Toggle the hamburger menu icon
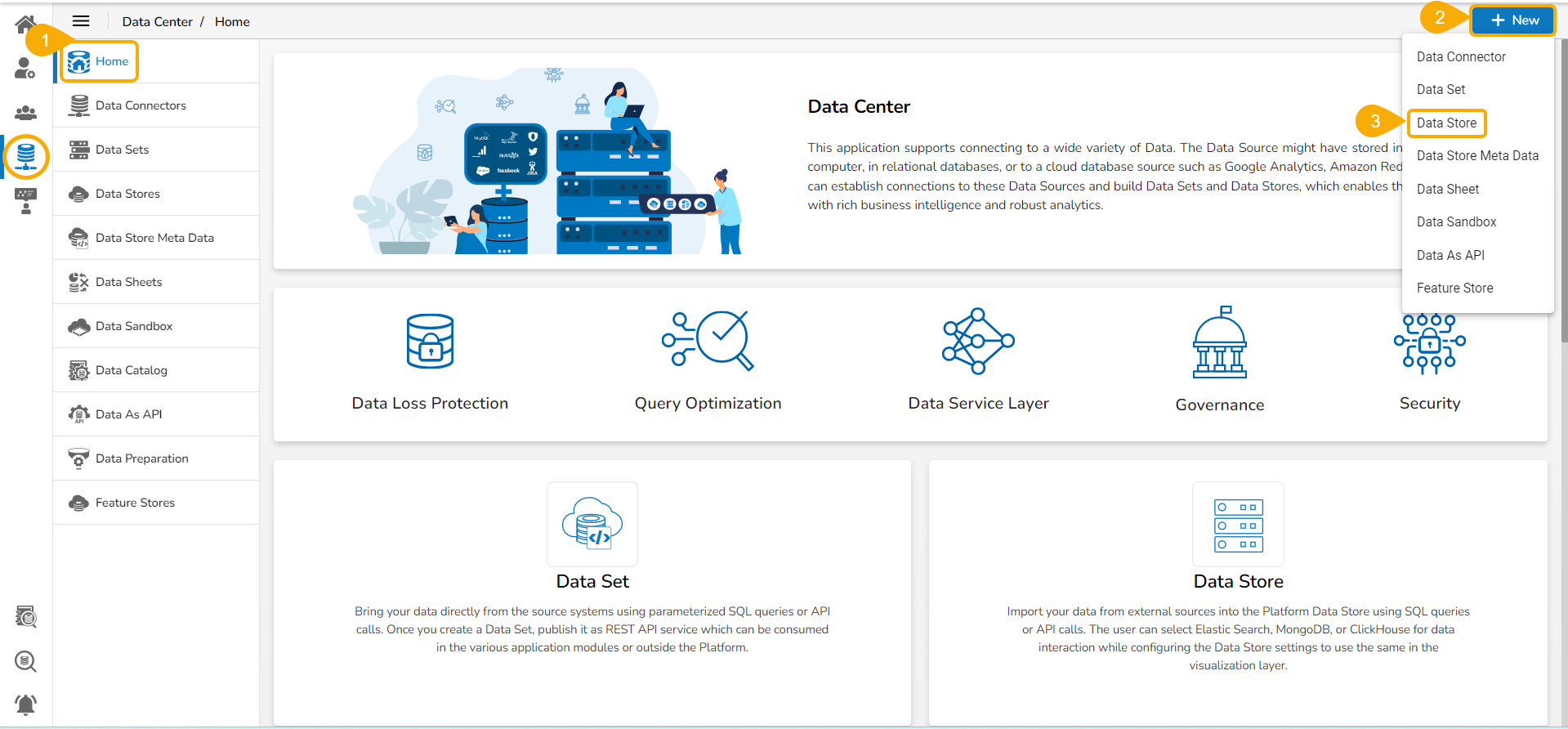Screen dimensions: 1568x729 click(x=81, y=21)
